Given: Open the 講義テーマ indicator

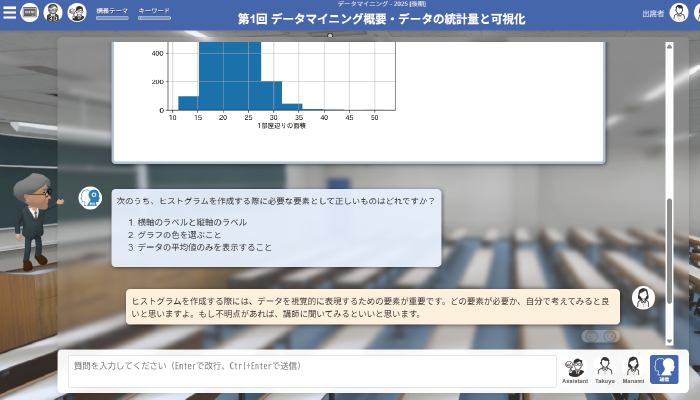Looking at the screenshot, I should pos(111,14).
